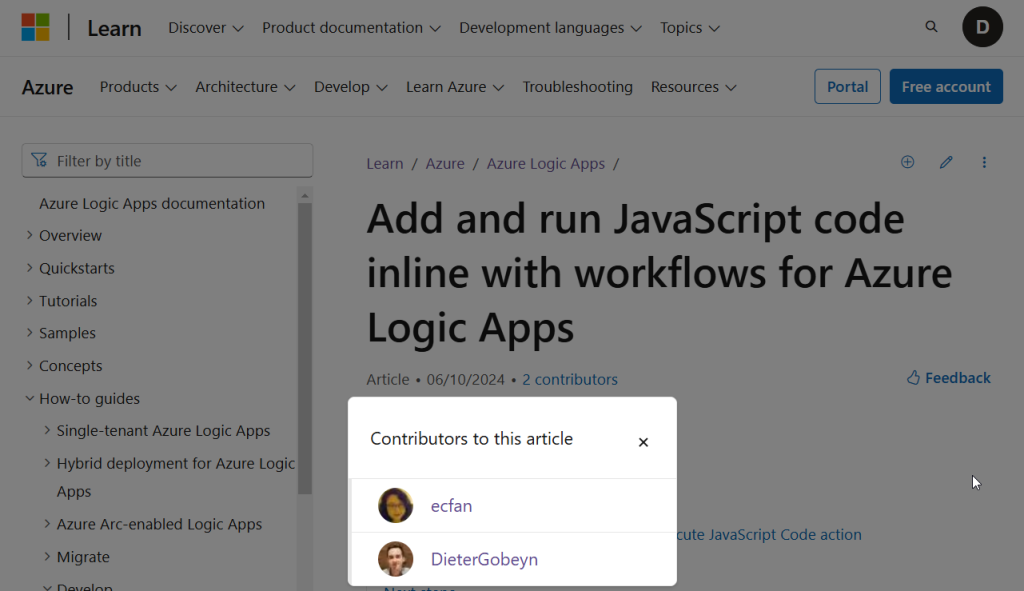The image size is (1024, 591).
Task: Click the Portal button
Action: (847, 86)
